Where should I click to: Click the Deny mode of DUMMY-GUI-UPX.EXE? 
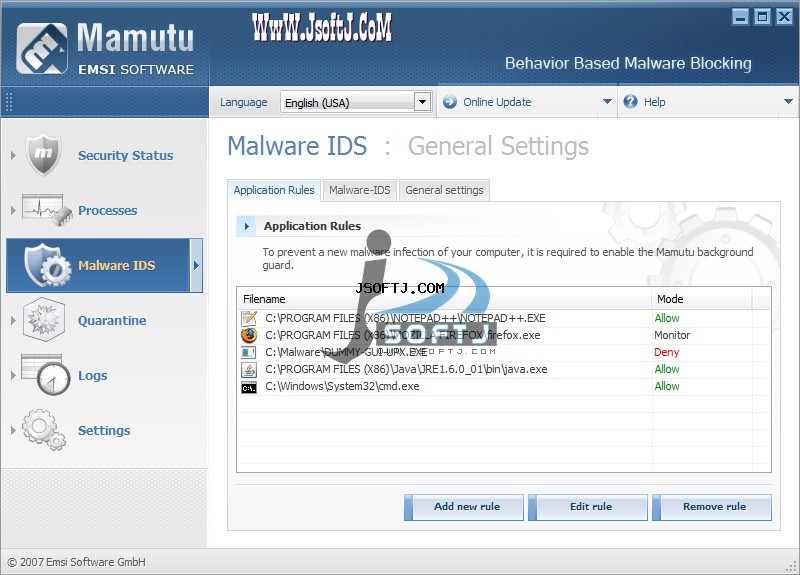pyautogui.click(x=667, y=352)
